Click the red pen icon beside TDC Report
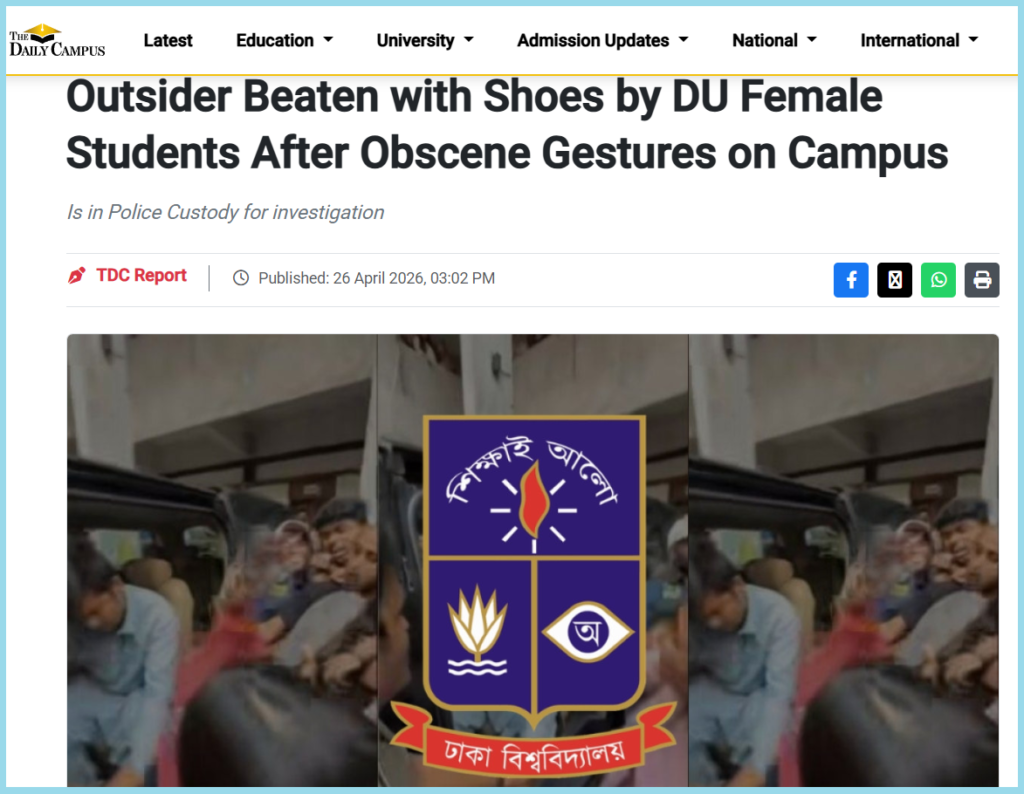Viewport: 1024px width, 794px height. point(76,276)
